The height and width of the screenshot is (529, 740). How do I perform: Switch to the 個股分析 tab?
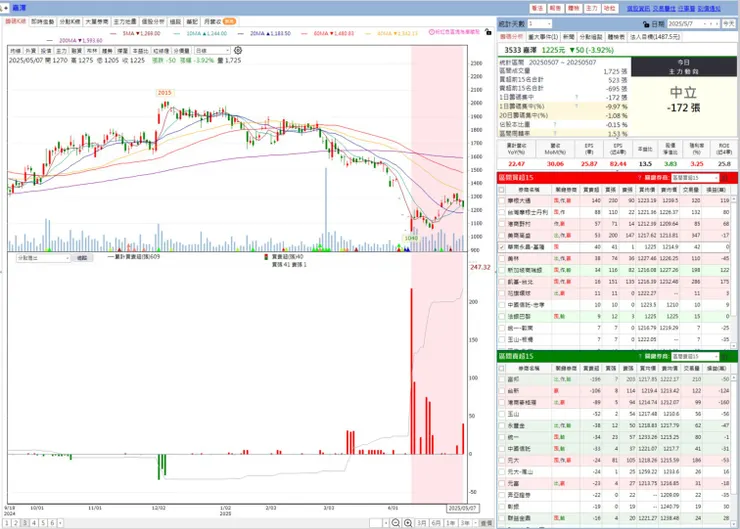coord(153,22)
